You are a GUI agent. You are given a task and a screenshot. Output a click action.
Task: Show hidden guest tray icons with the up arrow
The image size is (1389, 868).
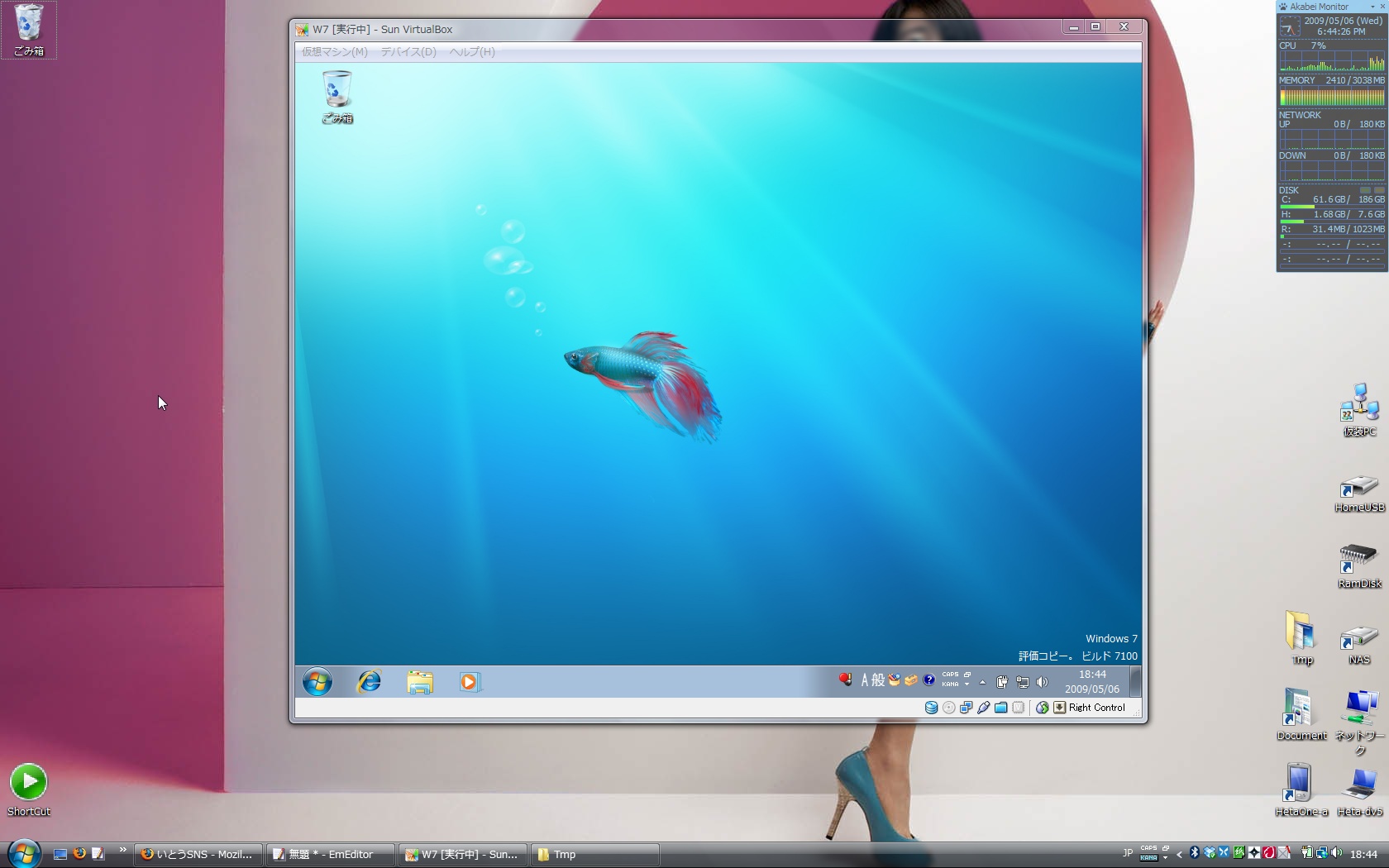coord(982,683)
